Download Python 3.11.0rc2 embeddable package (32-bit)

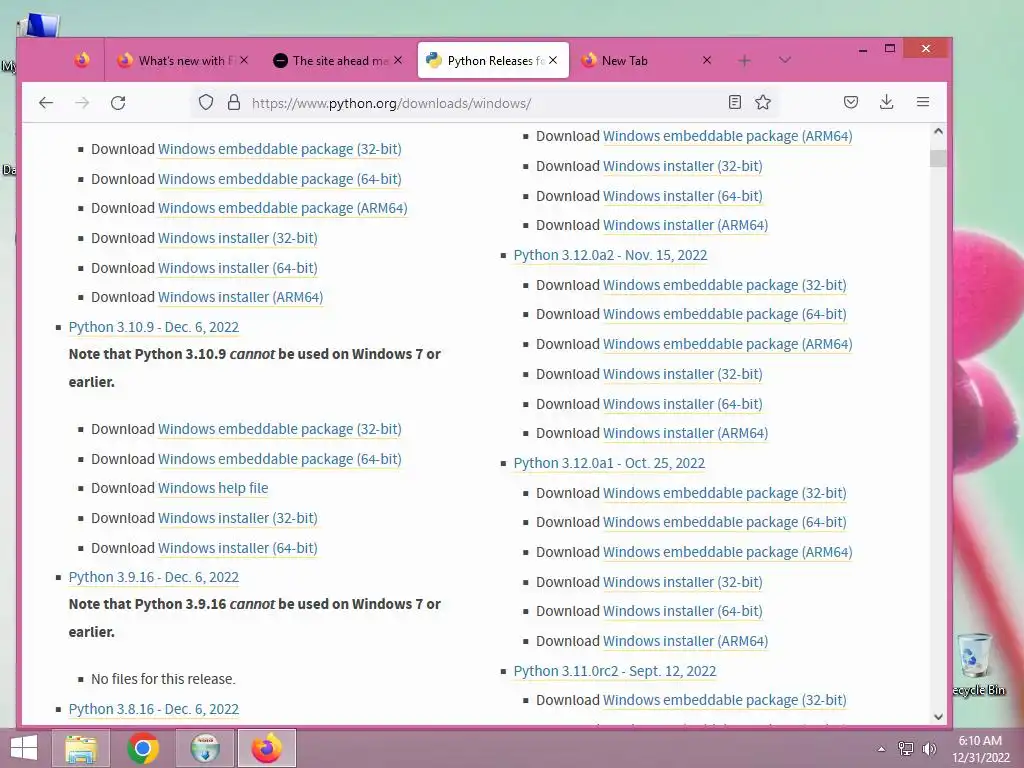click(724, 700)
